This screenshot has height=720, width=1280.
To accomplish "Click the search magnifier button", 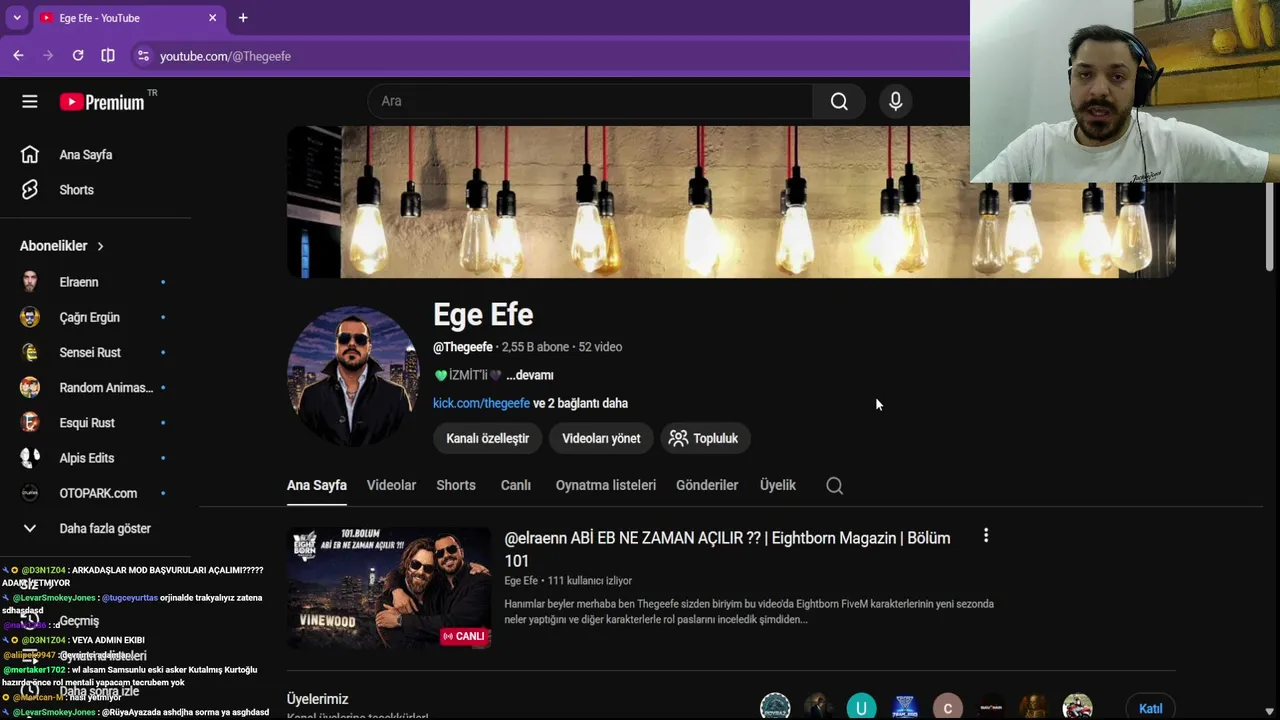I will [839, 101].
